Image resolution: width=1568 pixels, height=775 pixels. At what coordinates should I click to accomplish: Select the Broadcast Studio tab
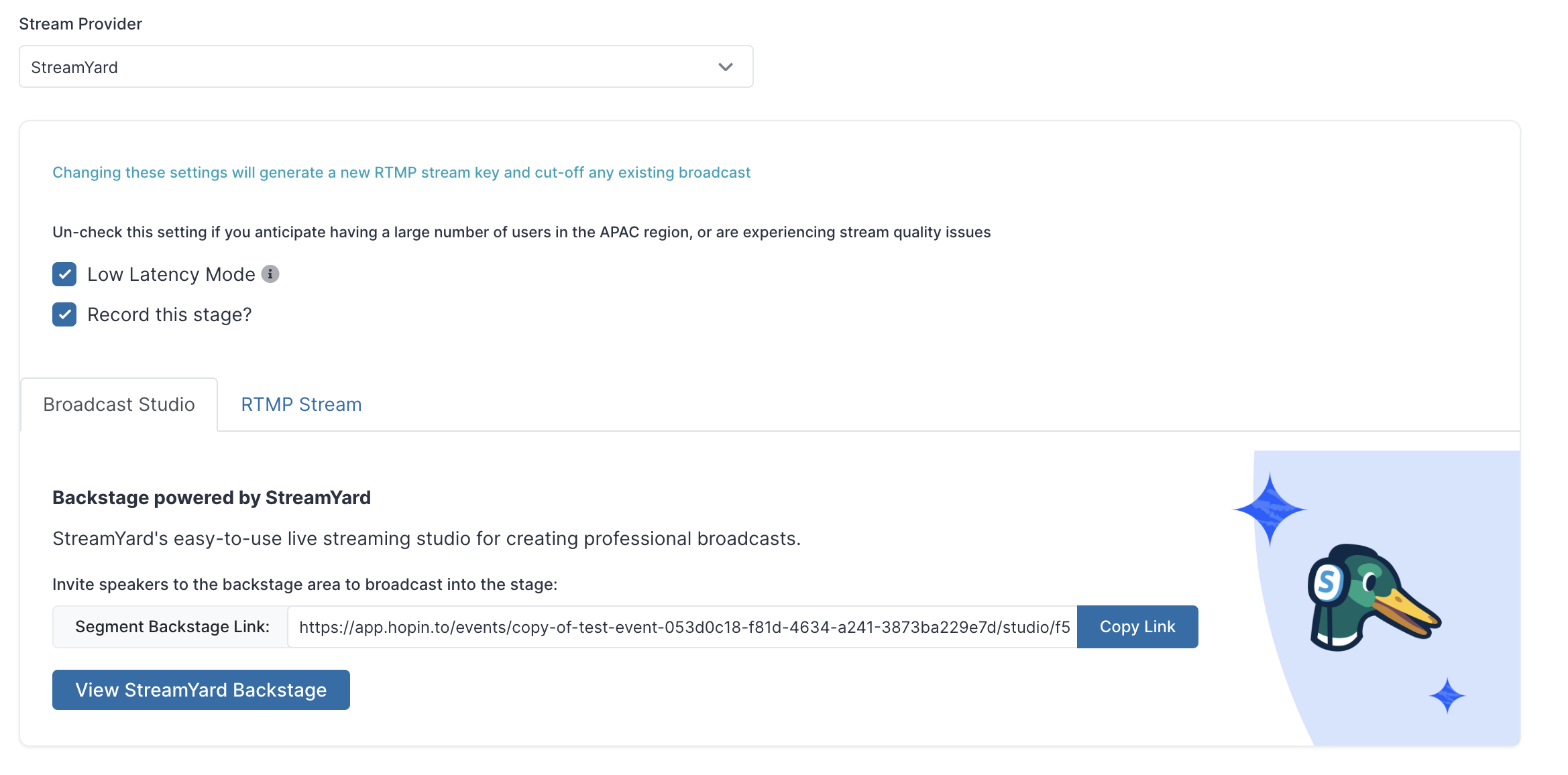tap(119, 404)
